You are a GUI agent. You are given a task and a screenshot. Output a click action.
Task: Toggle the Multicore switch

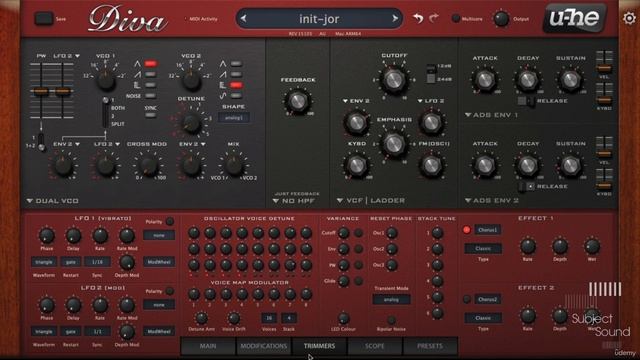tap(456, 18)
